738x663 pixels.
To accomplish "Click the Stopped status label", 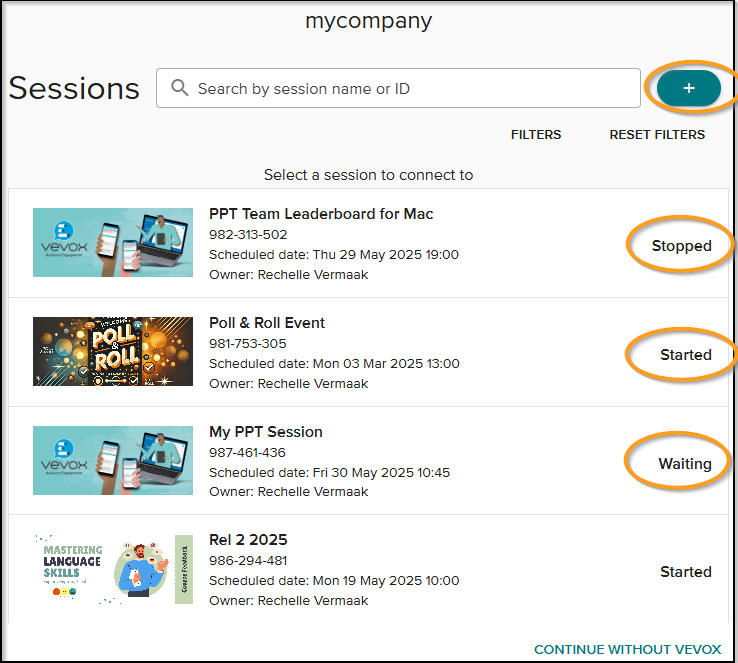I will [682, 246].
